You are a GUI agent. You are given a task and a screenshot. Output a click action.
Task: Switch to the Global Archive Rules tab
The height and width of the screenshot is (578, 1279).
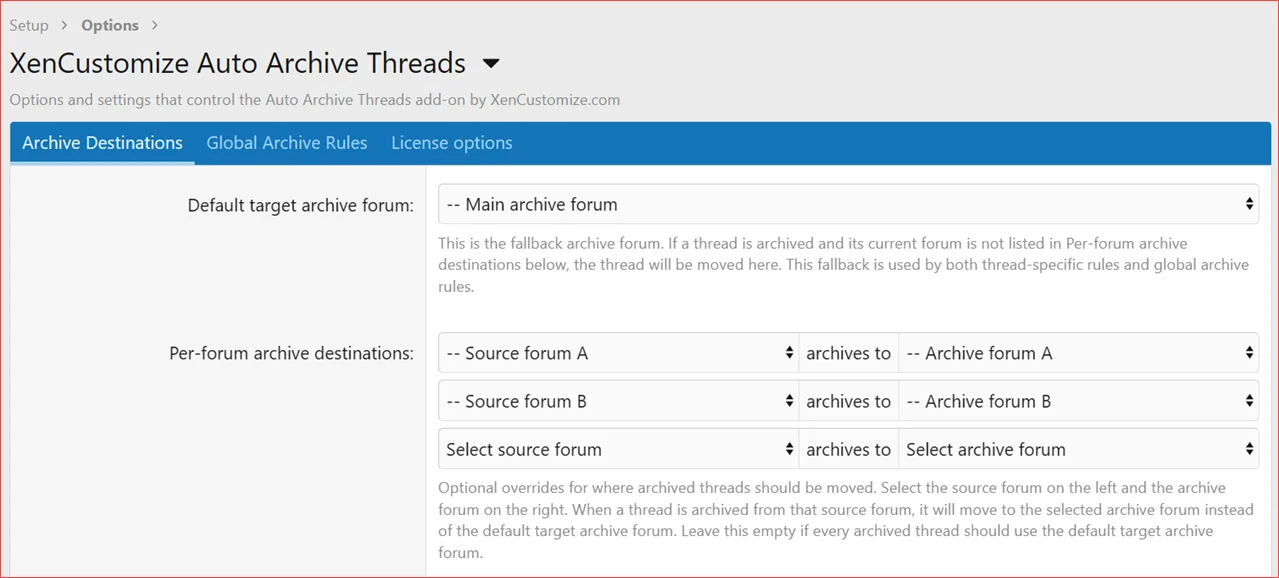coord(287,143)
